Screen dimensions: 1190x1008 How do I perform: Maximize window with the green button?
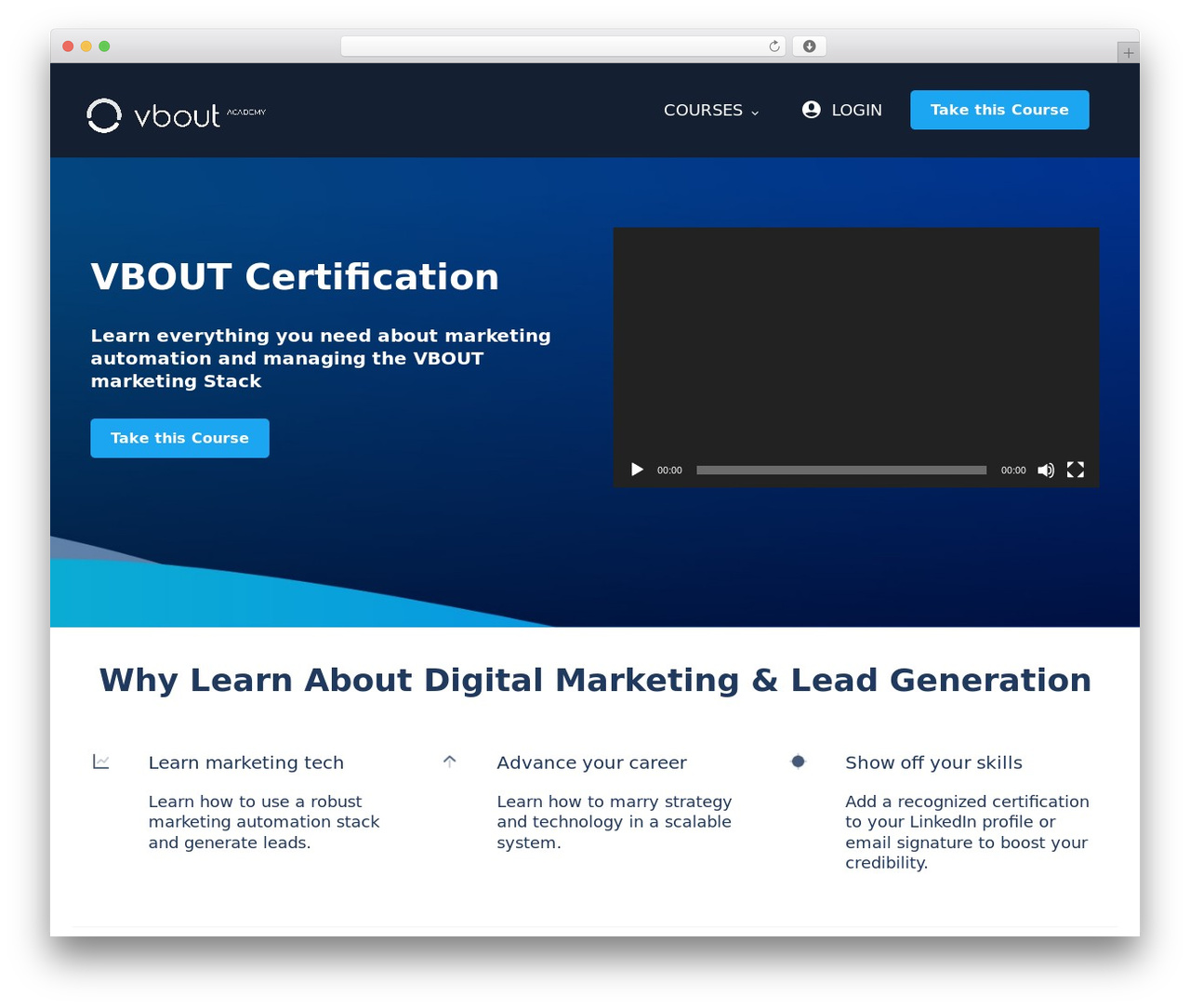pos(104,46)
